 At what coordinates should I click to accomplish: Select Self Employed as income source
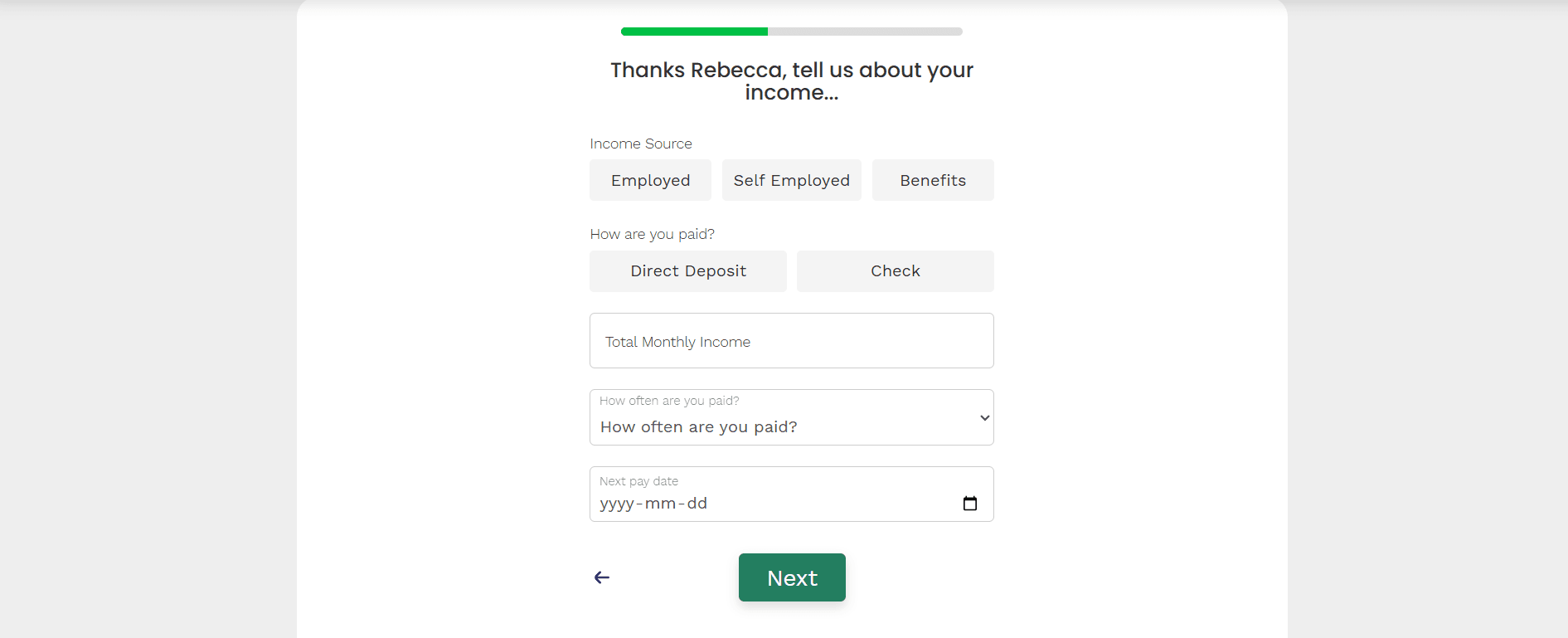click(791, 180)
